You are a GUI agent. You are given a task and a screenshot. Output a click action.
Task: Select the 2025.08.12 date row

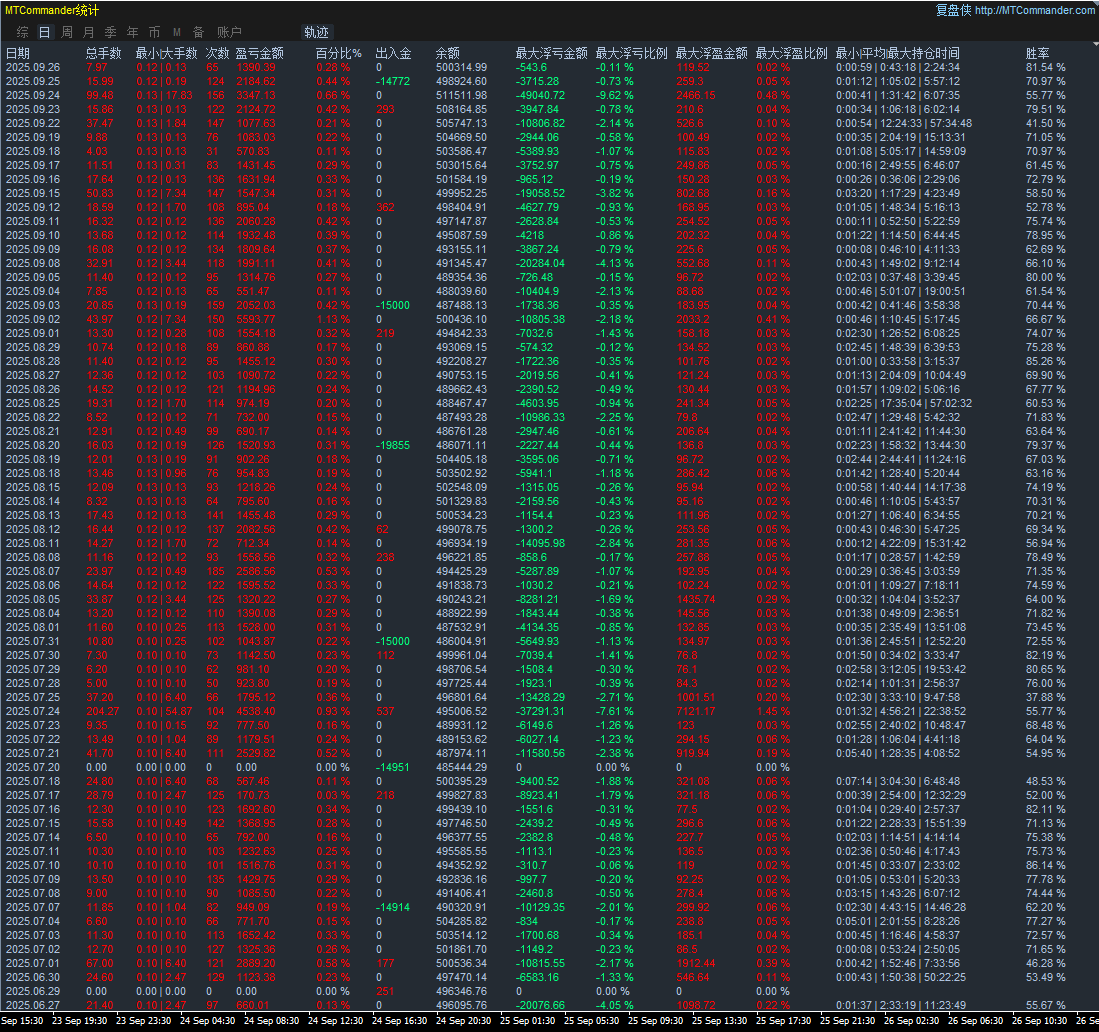[33, 529]
